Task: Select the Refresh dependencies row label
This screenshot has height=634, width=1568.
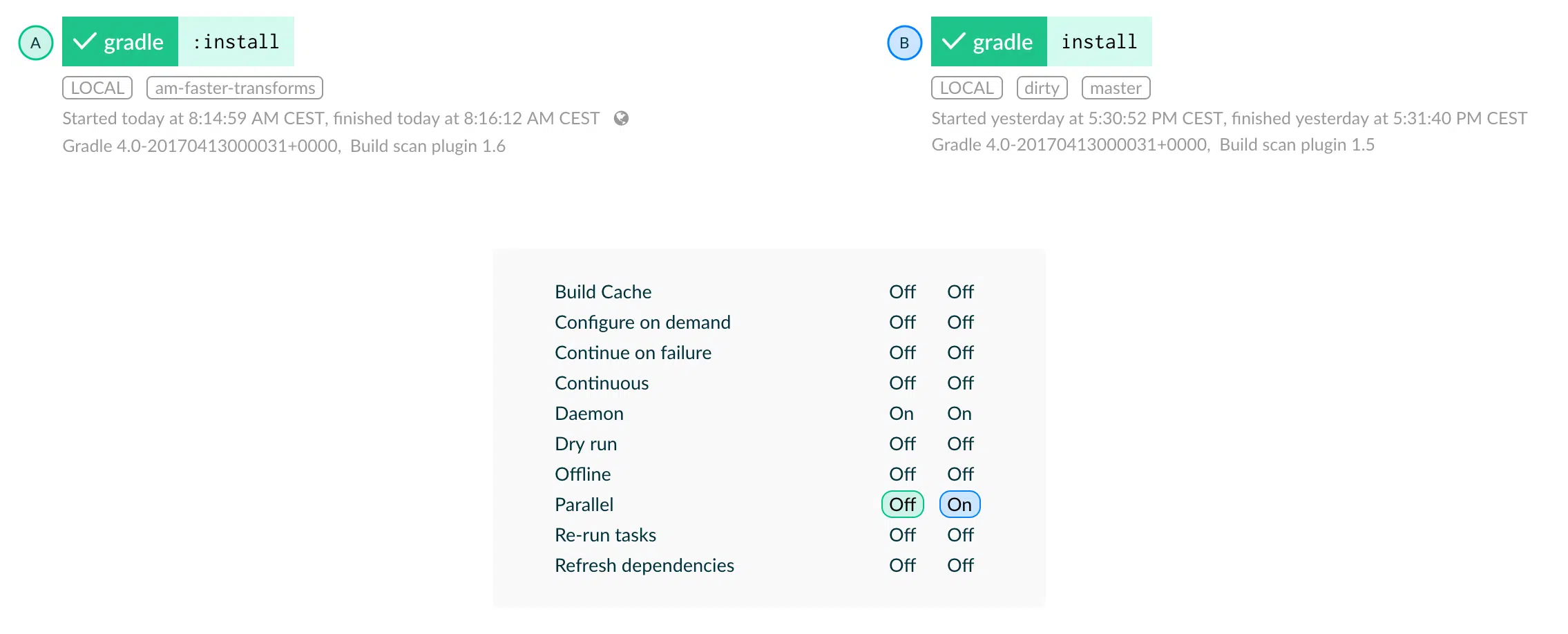Action: pyautogui.click(x=644, y=565)
